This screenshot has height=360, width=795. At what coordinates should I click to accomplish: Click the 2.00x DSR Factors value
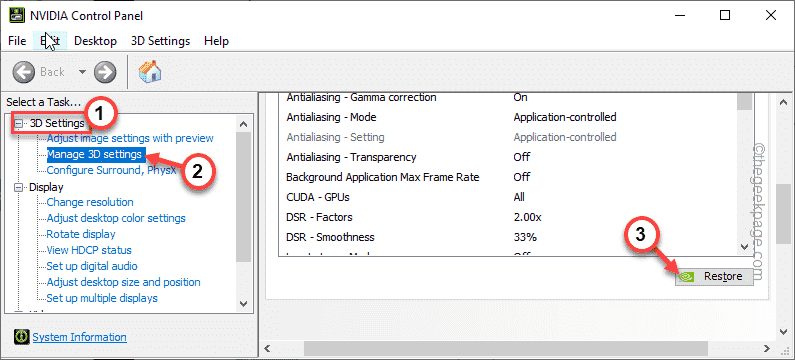click(x=527, y=217)
